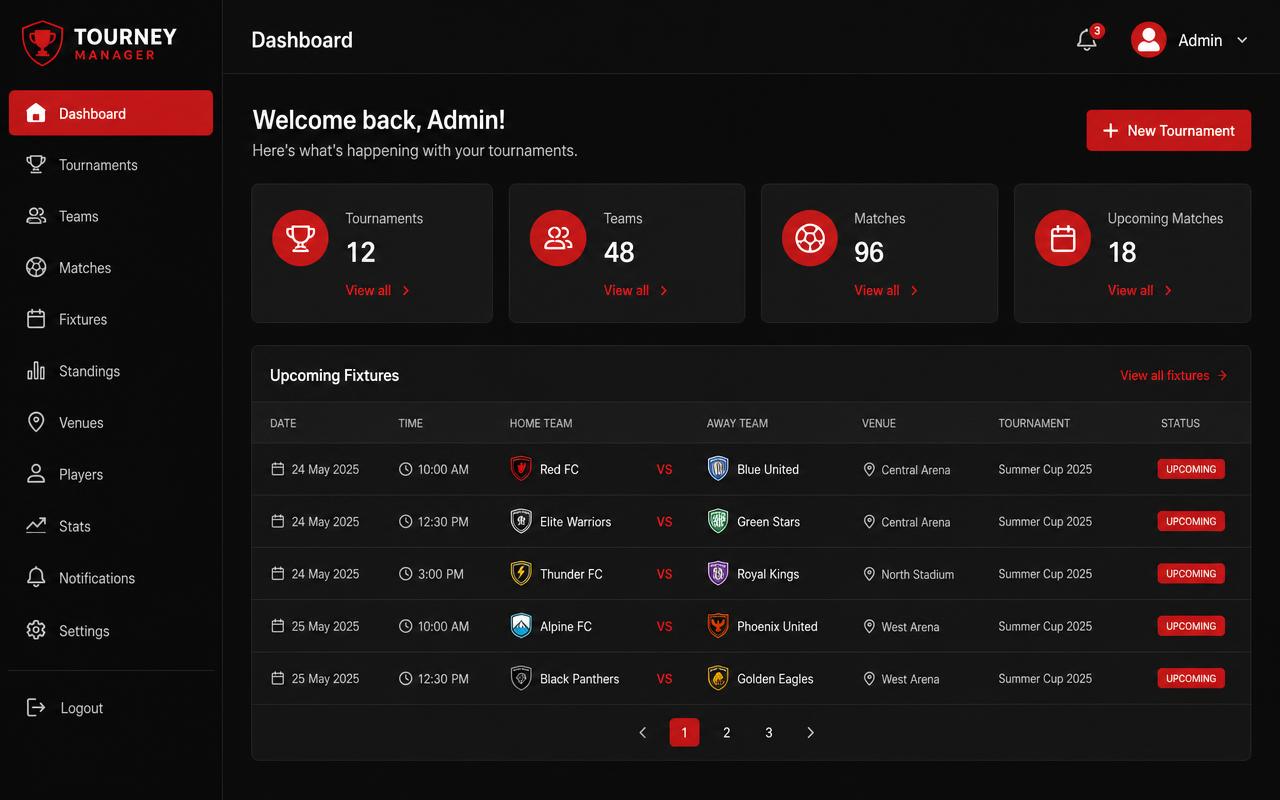Click the Green Stars team crest

[718, 521]
